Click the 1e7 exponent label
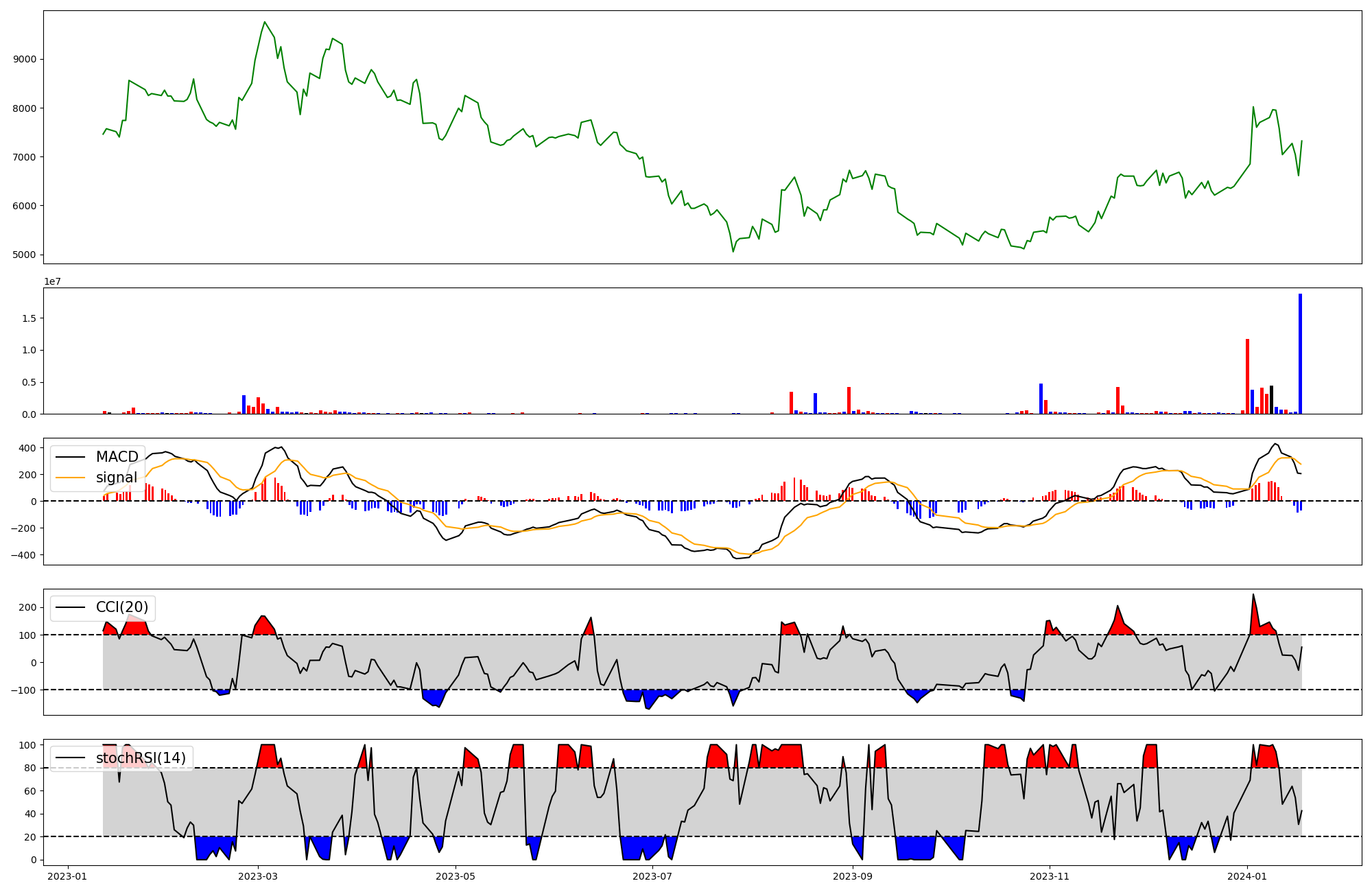The image size is (1372, 892). click(x=54, y=281)
